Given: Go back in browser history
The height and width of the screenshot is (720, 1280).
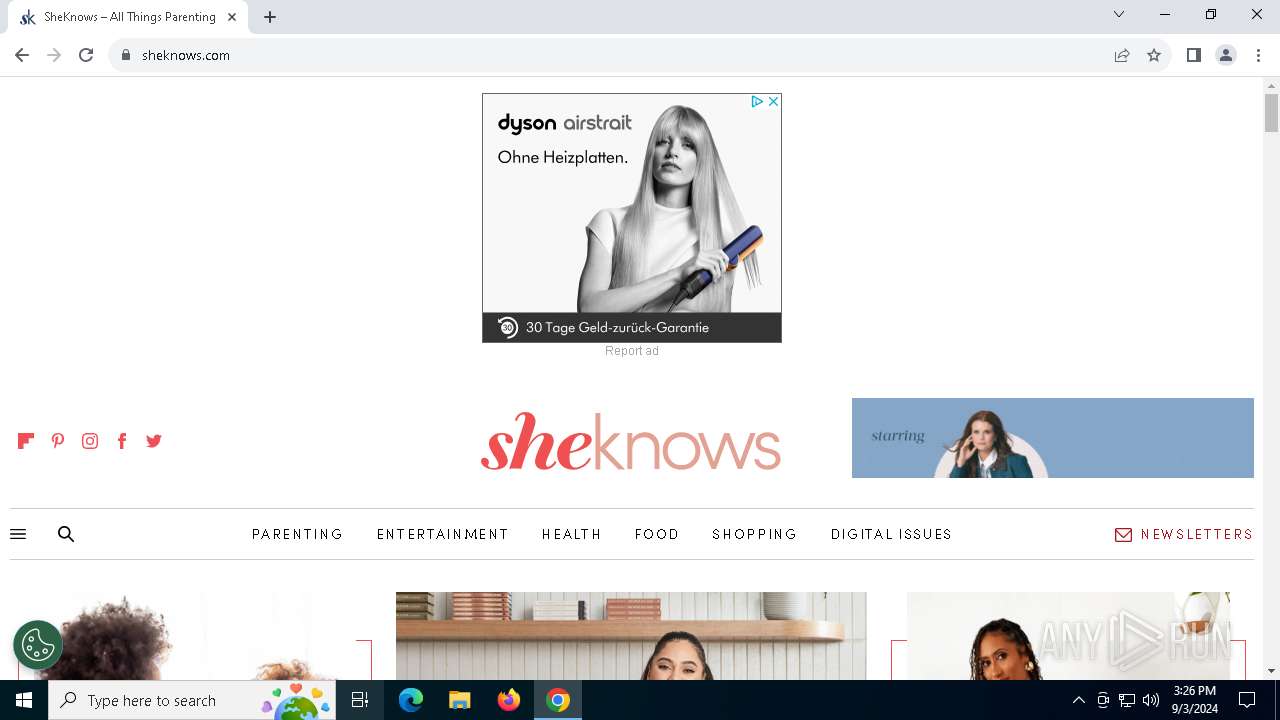Looking at the screenshot, I should (x=22, y=55).
